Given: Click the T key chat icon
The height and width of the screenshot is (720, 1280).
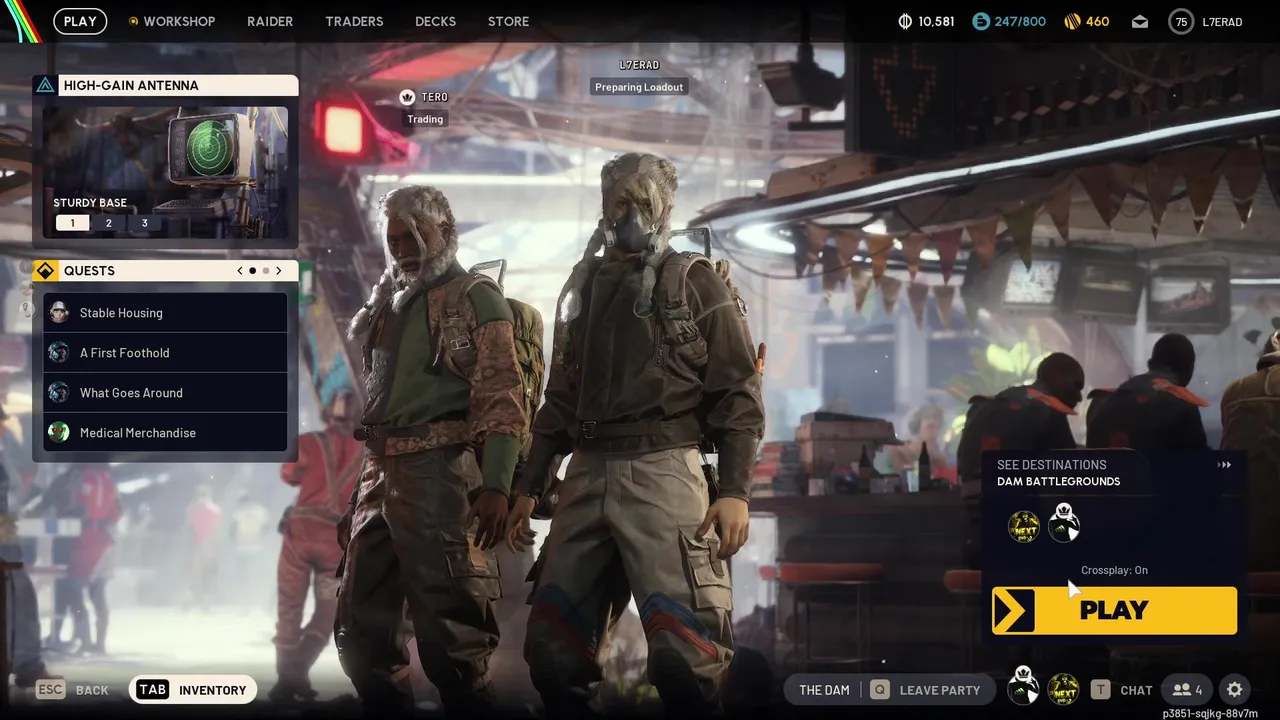Looking at the screenshot, I should click(x=1101, y=690).
